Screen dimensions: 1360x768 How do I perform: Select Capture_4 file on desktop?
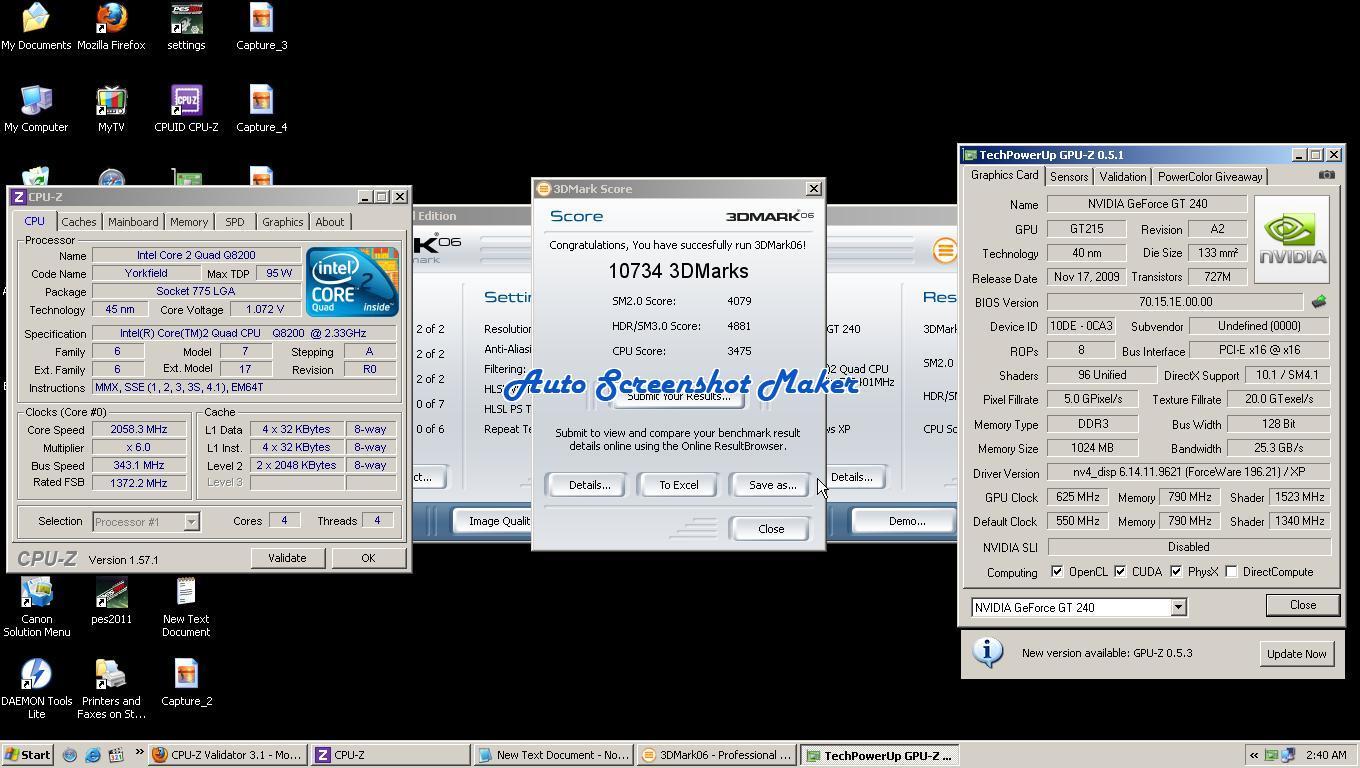[x=261, y=109]
